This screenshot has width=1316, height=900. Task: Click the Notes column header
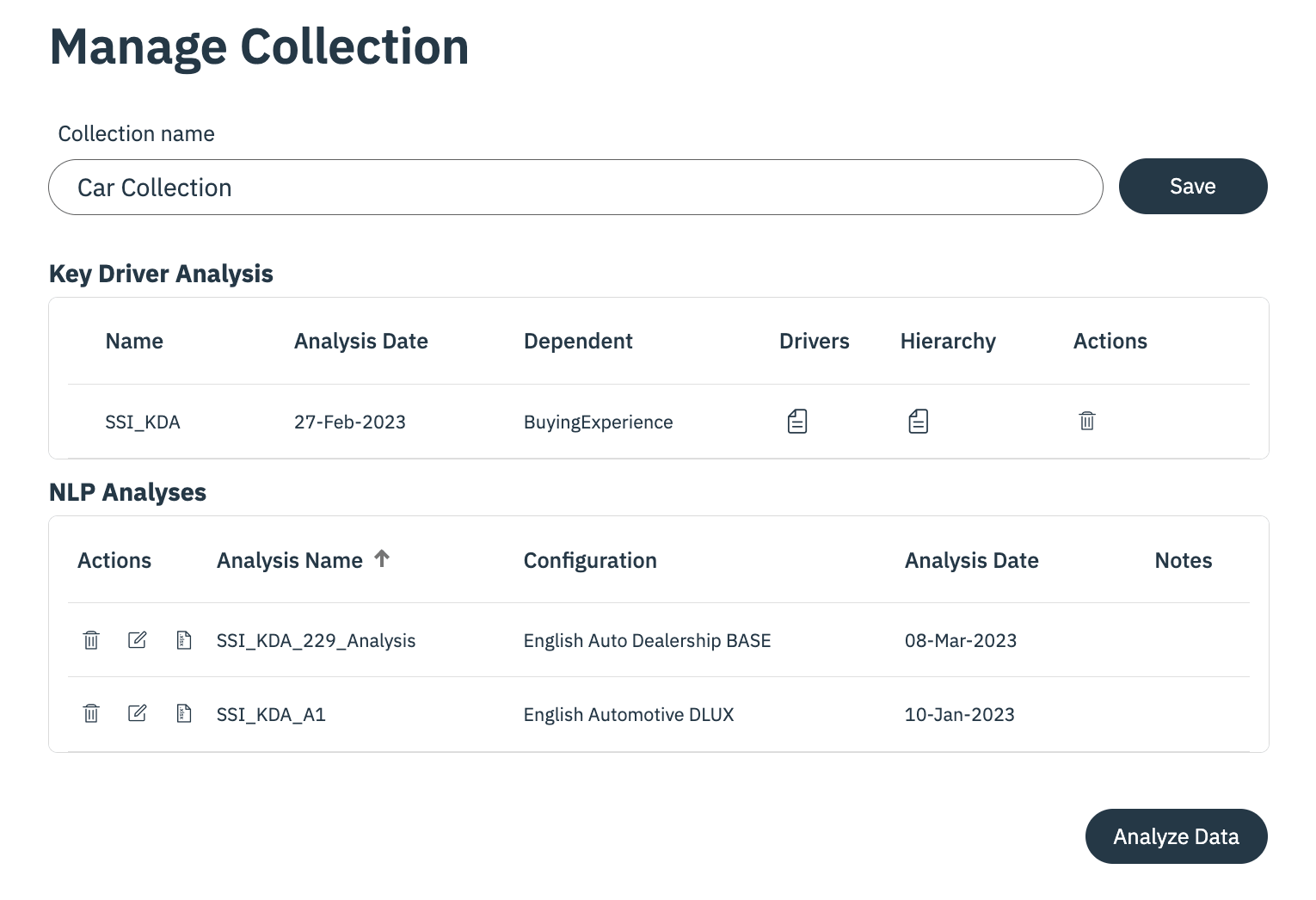click(1184, 560)
